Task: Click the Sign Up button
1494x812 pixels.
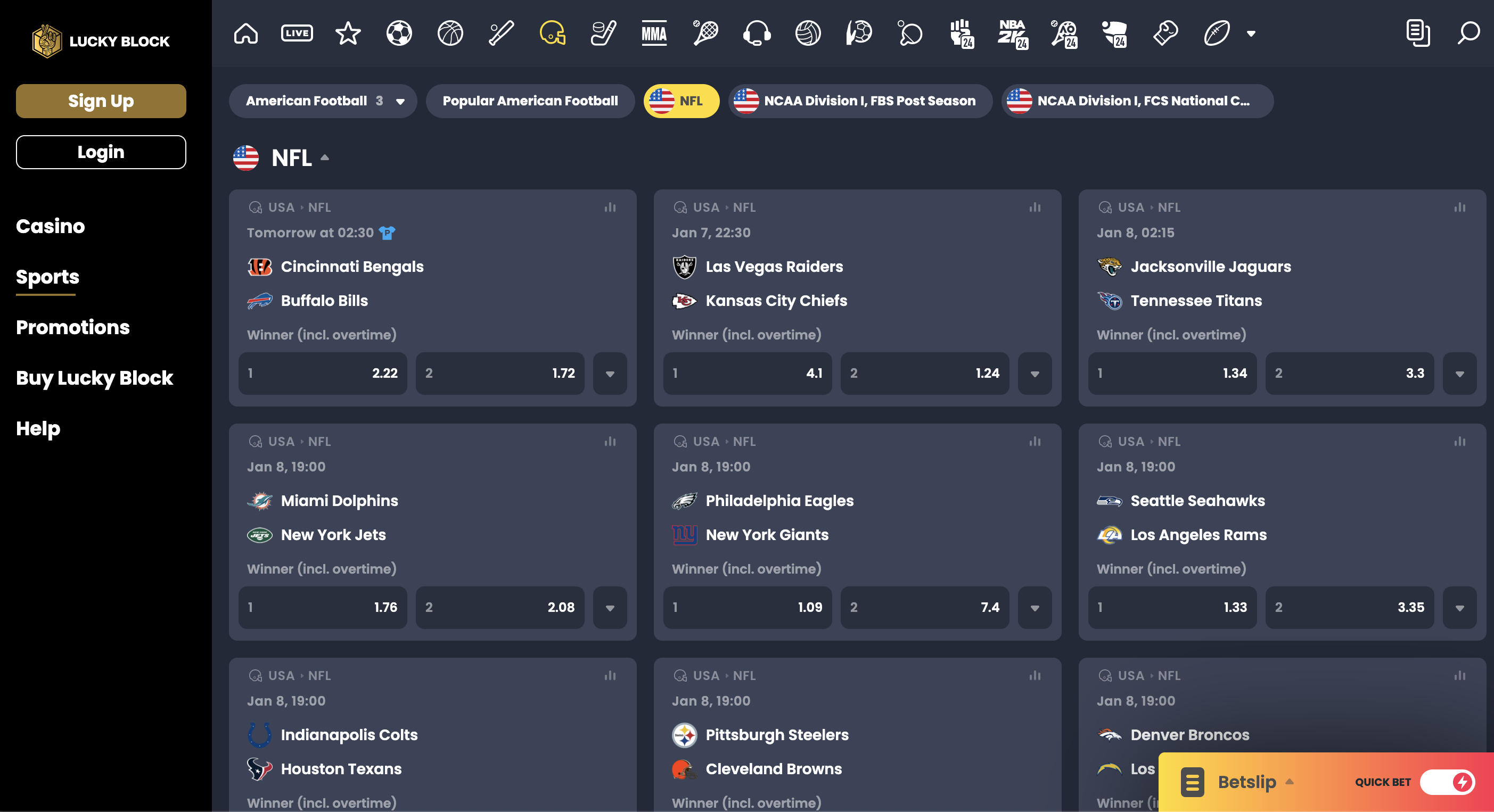Action: tap(100, 101)
